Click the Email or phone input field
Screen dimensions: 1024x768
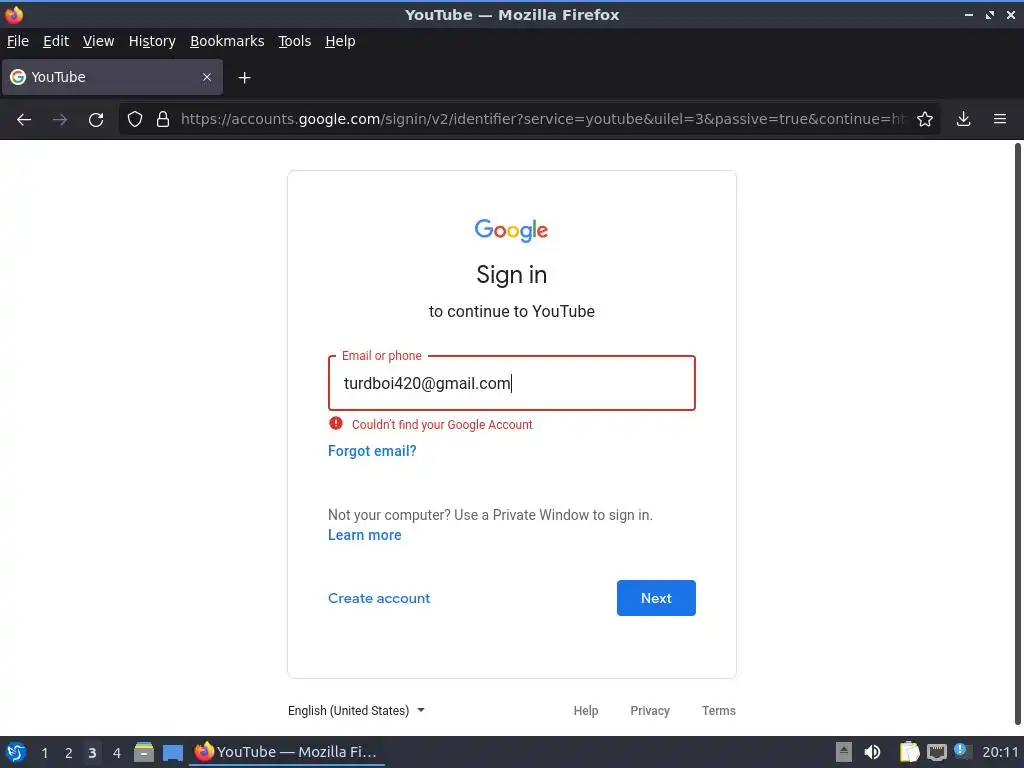512,383
